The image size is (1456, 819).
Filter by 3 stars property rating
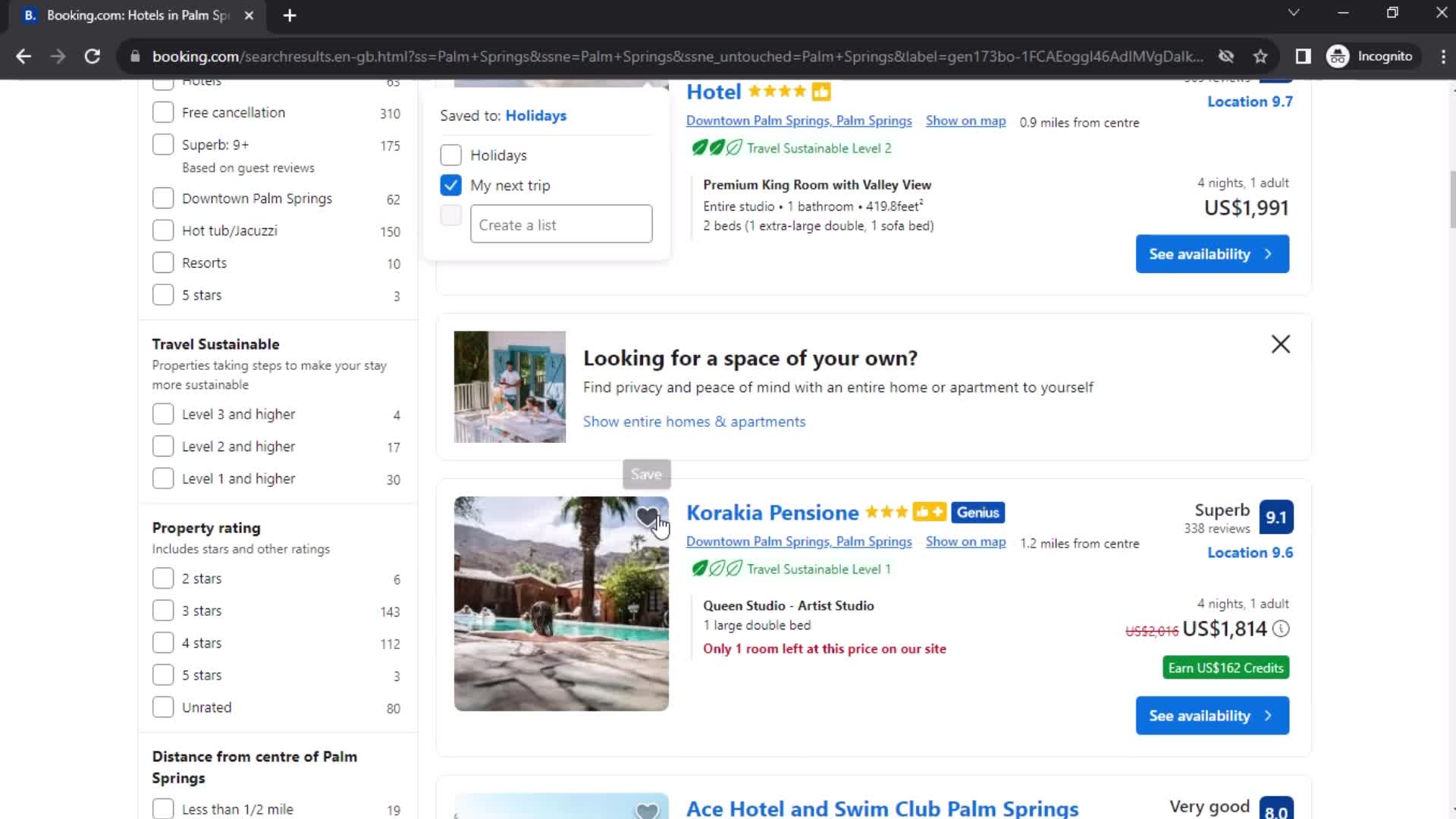pyautogui.click(x=163, y=610)
